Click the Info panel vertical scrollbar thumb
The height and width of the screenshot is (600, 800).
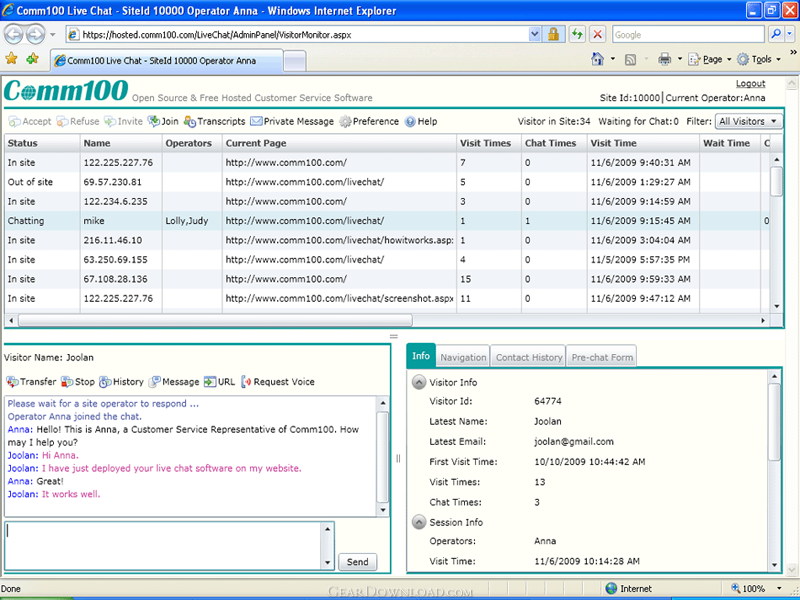(774, 422)
